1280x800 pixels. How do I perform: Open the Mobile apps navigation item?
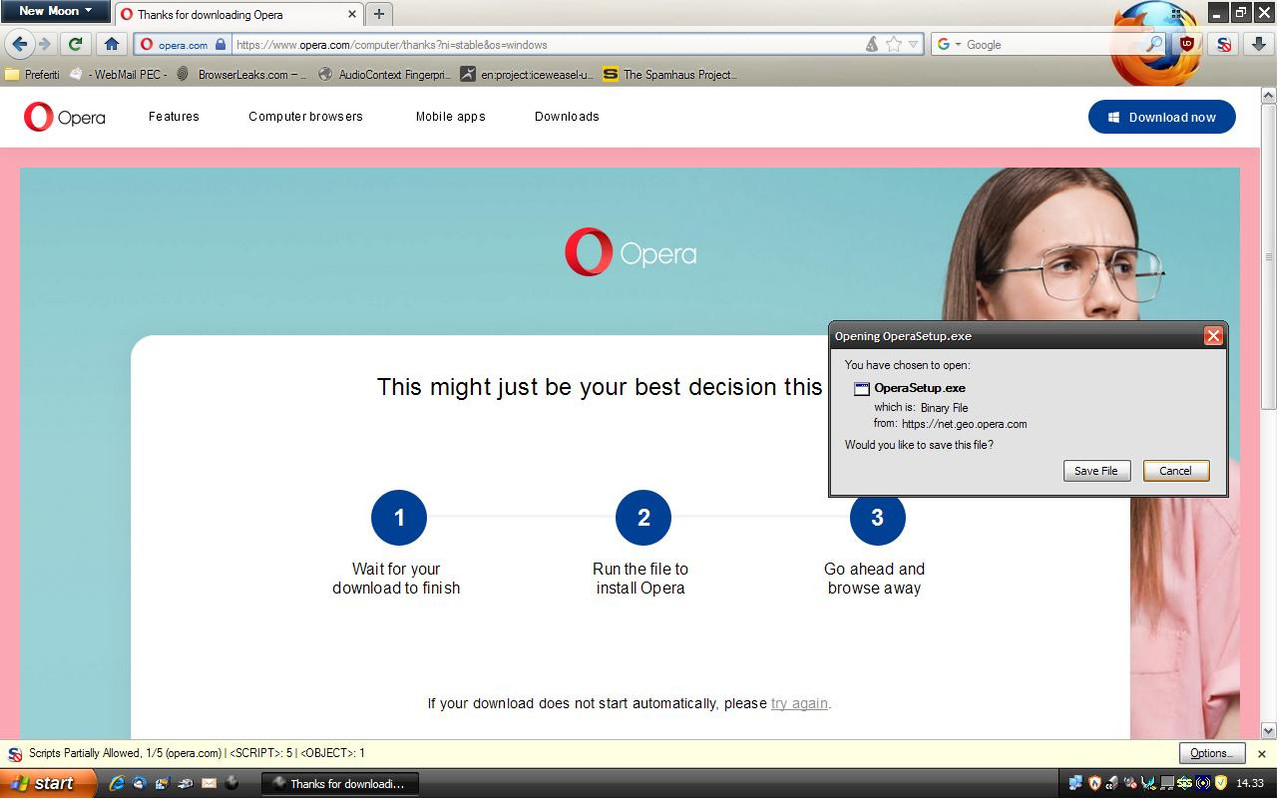point(451,117)
